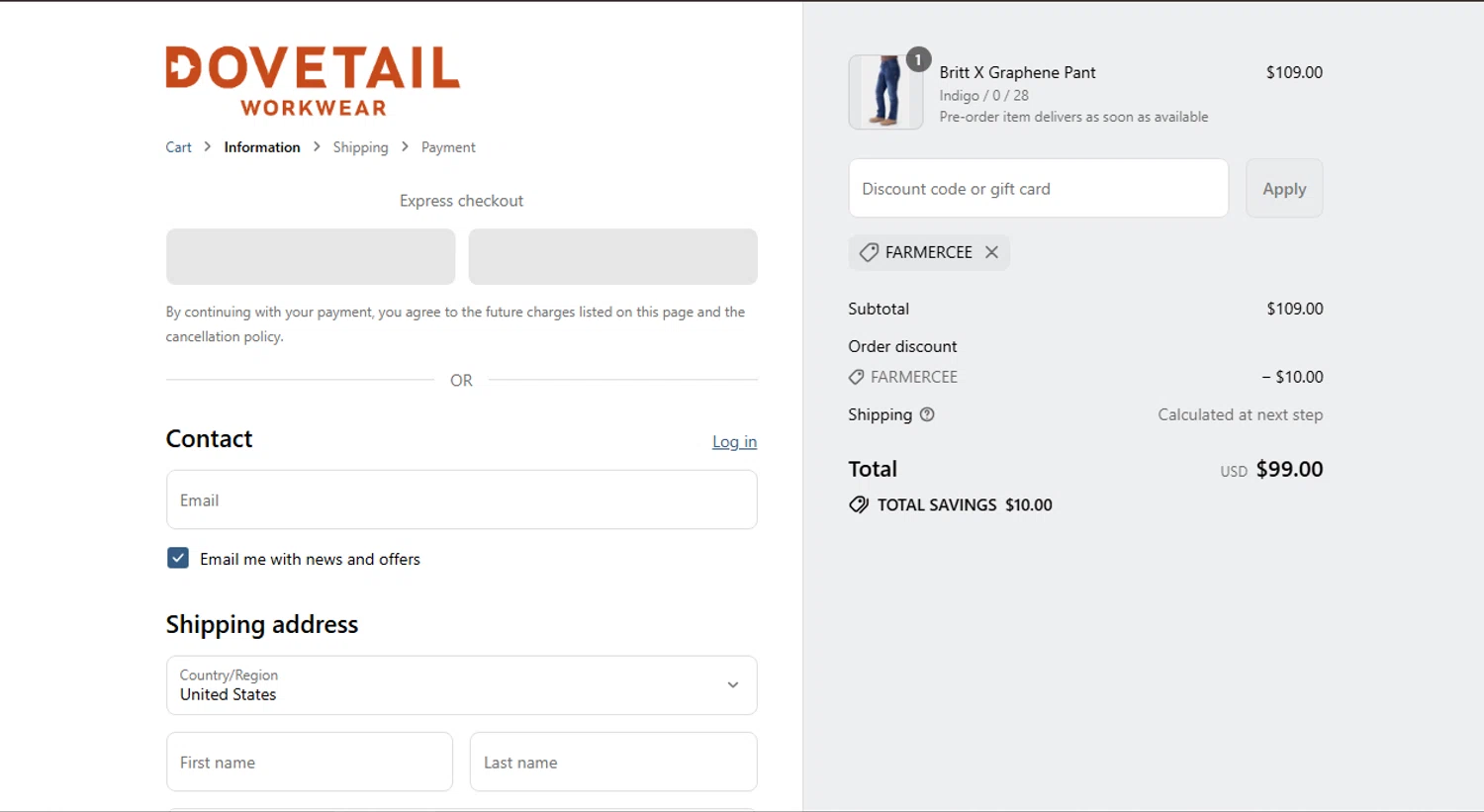Uncheck Email me with news and offers
Screen dimensions: 1484x812
point(178,558)
